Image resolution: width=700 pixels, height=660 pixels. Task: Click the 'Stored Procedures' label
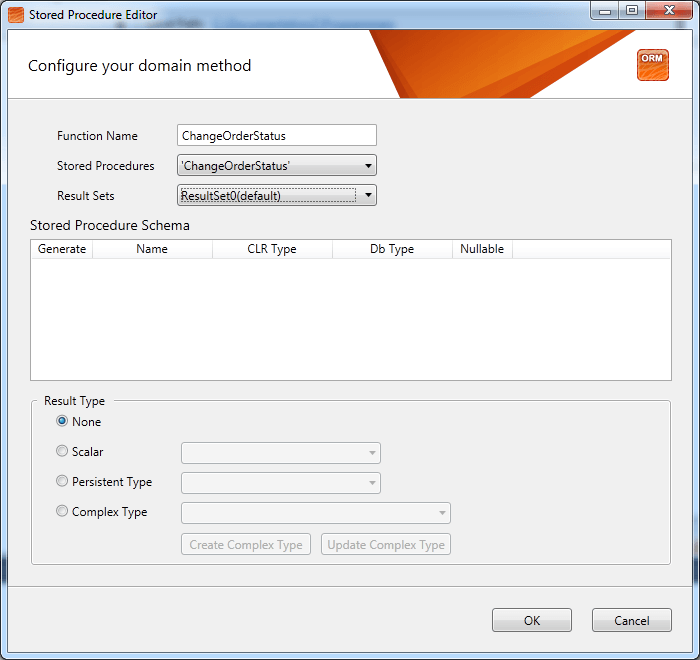click(106, 166)
